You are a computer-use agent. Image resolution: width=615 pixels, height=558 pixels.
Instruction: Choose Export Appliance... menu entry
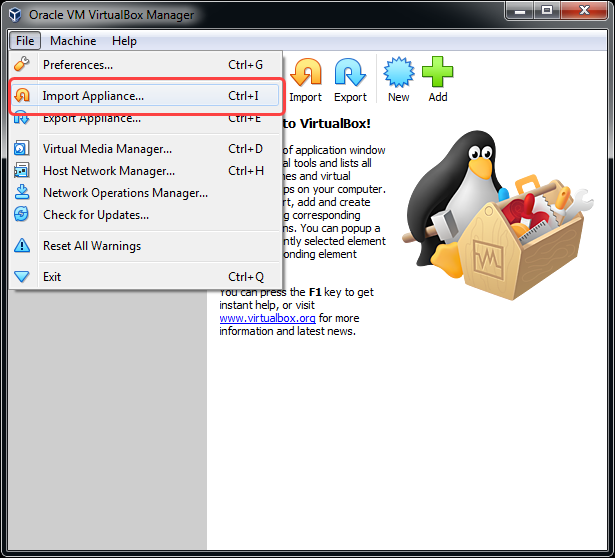tap(92, 120)
